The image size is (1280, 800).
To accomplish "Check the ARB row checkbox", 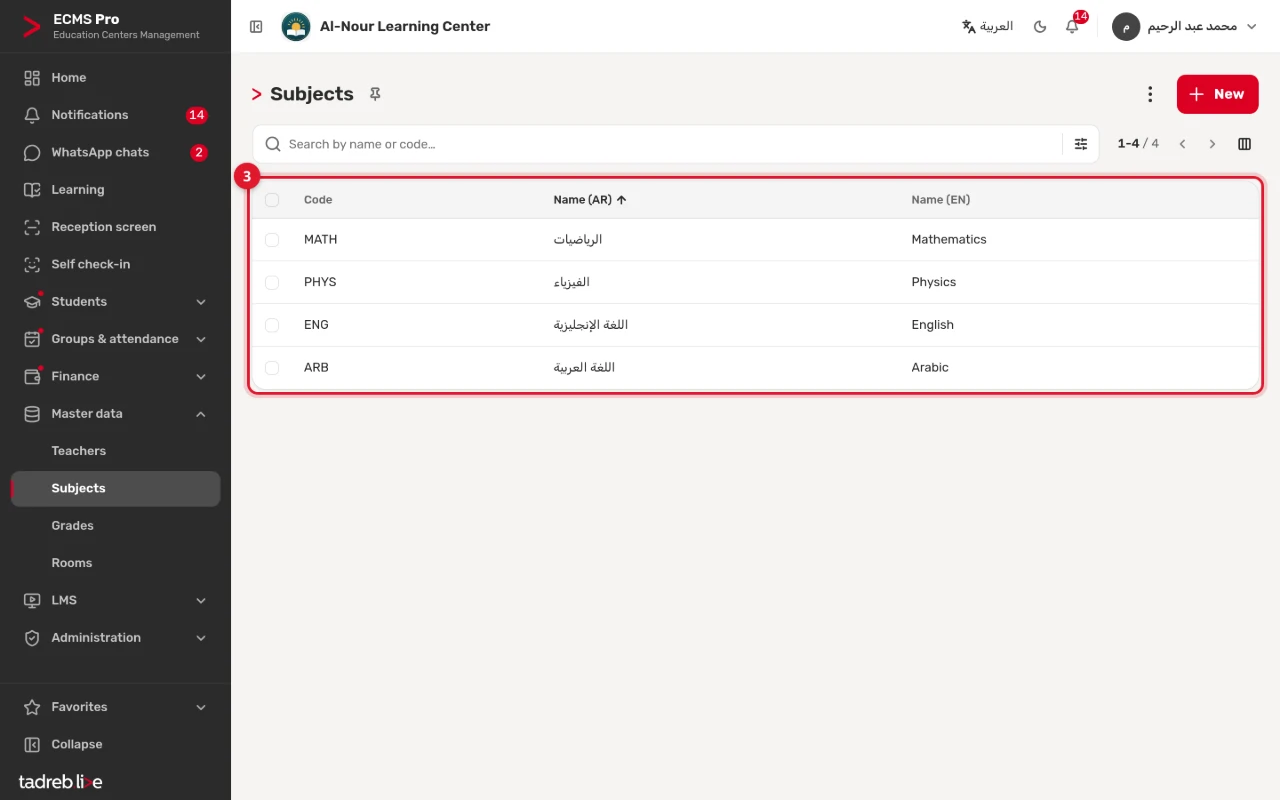I will coord(272,368).
